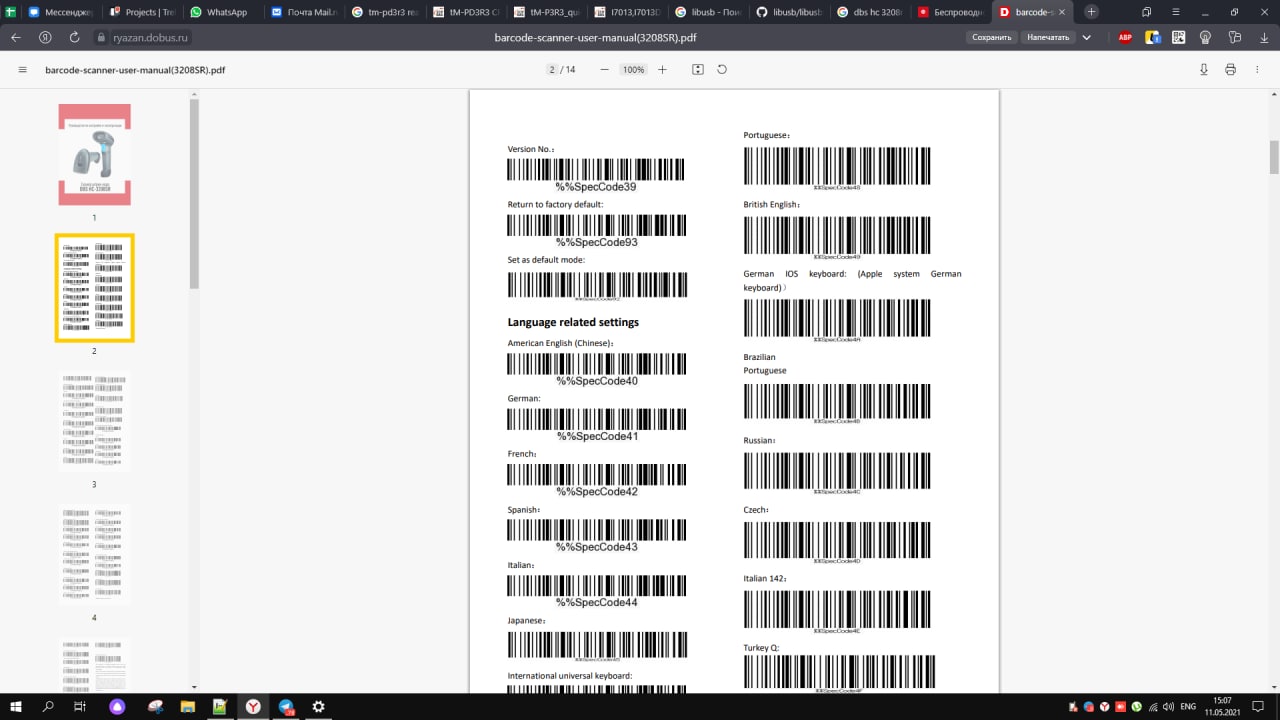1280x720 pixels.
Task: Open a new browser tab
Action: point(1091,12)
